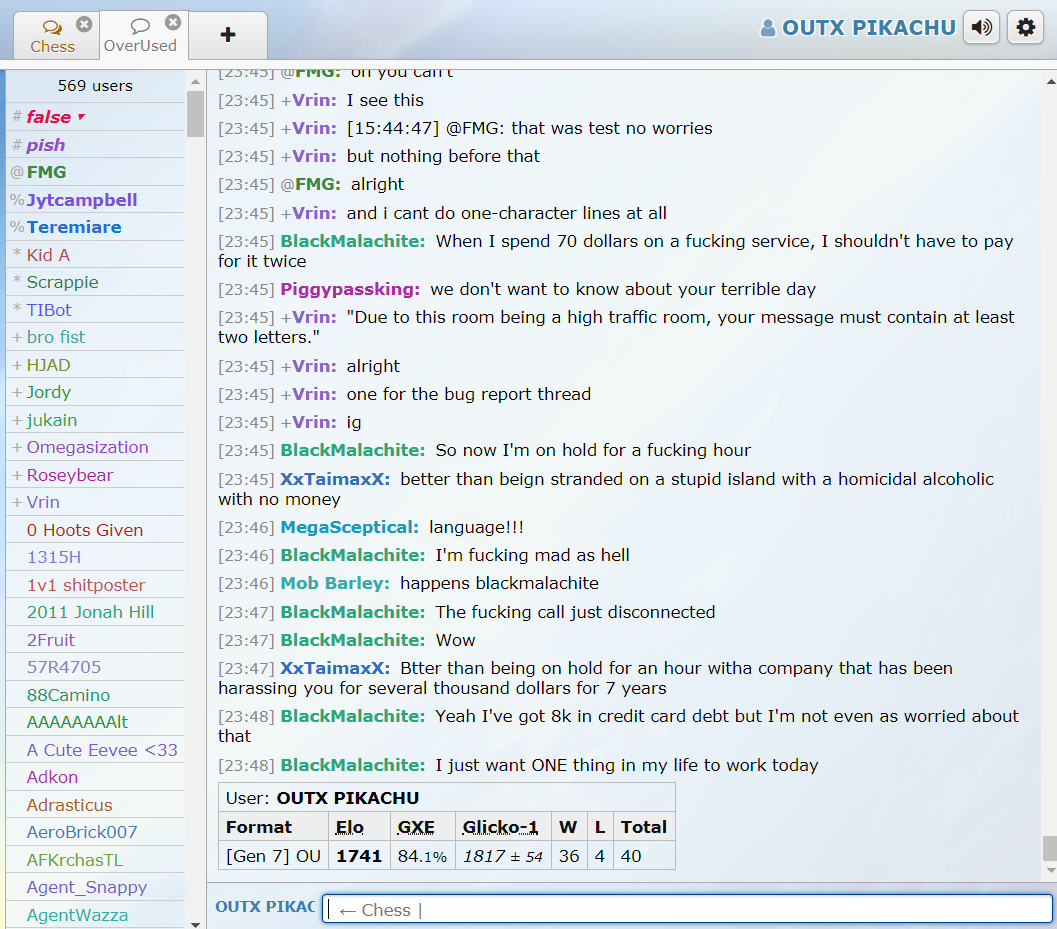Click the Elo column header in ladder table

[x=350, y=827]
